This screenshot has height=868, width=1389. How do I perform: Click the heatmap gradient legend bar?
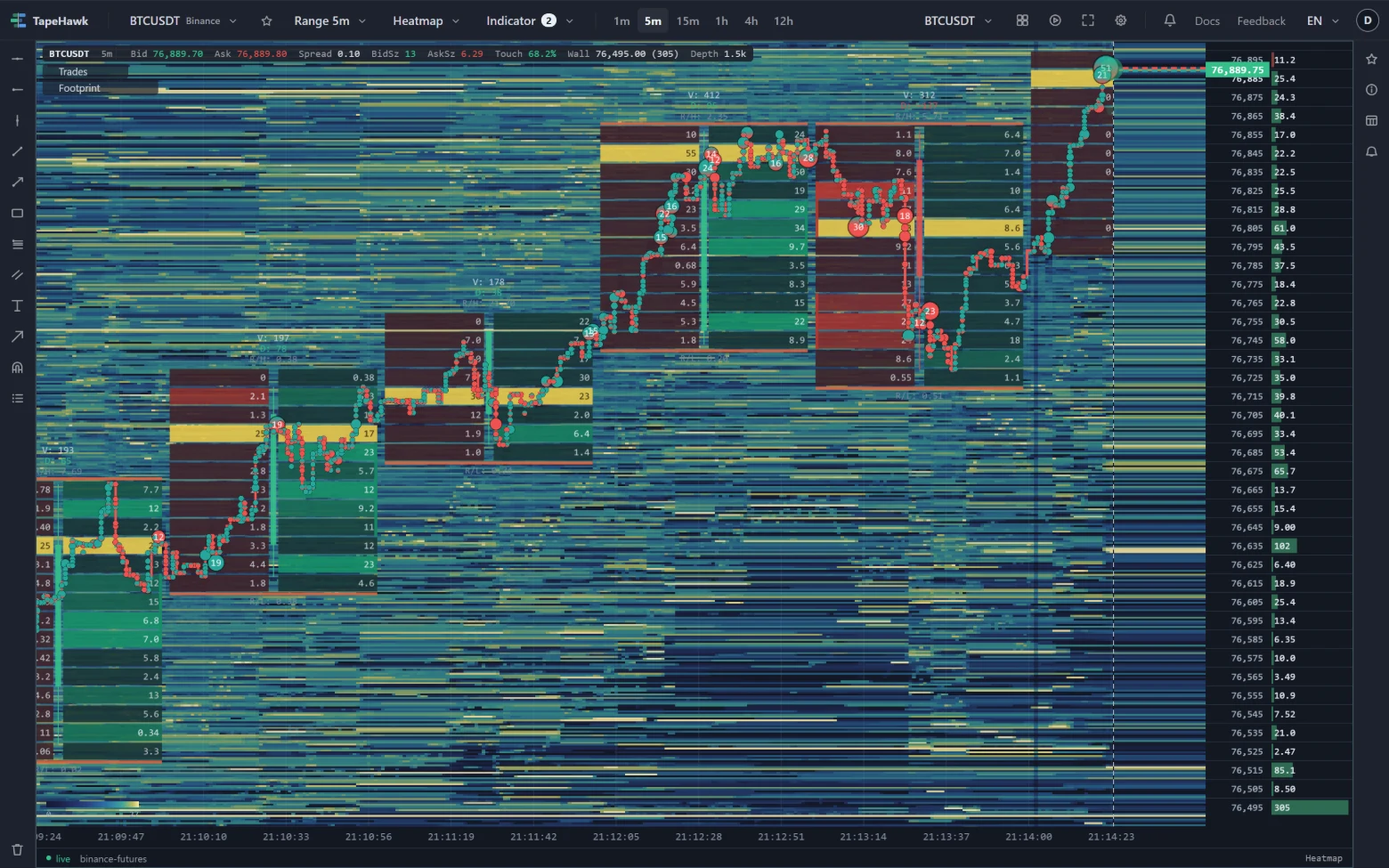click(x=93, y=806)
